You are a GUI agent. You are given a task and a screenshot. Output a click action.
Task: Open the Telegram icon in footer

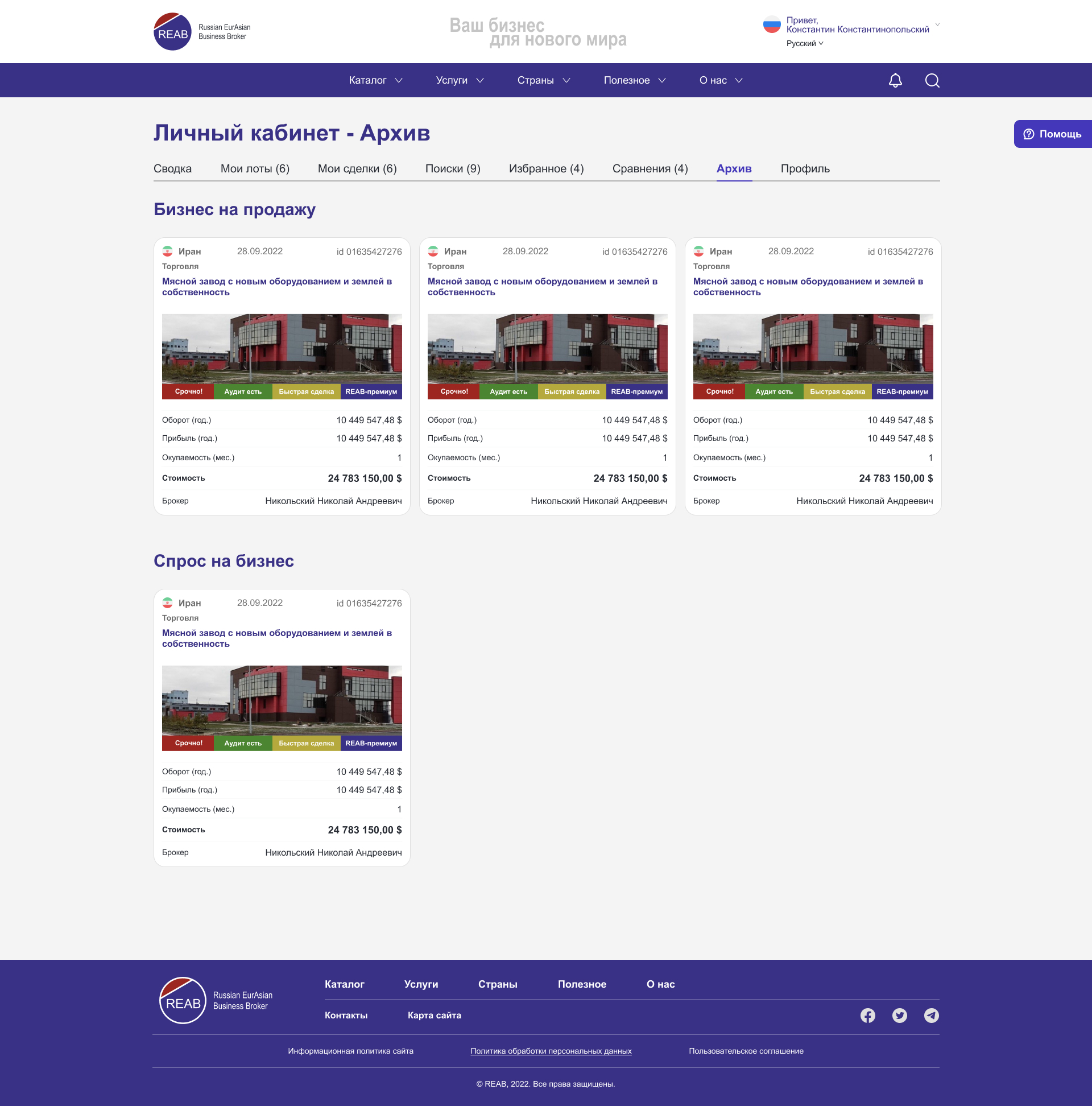931,1016
